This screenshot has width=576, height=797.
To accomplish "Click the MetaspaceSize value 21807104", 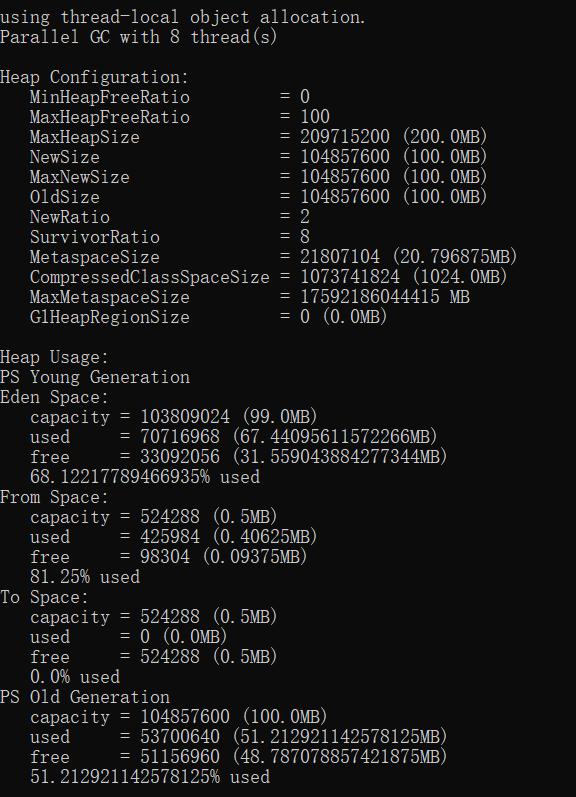I will (x=340, y=257).
